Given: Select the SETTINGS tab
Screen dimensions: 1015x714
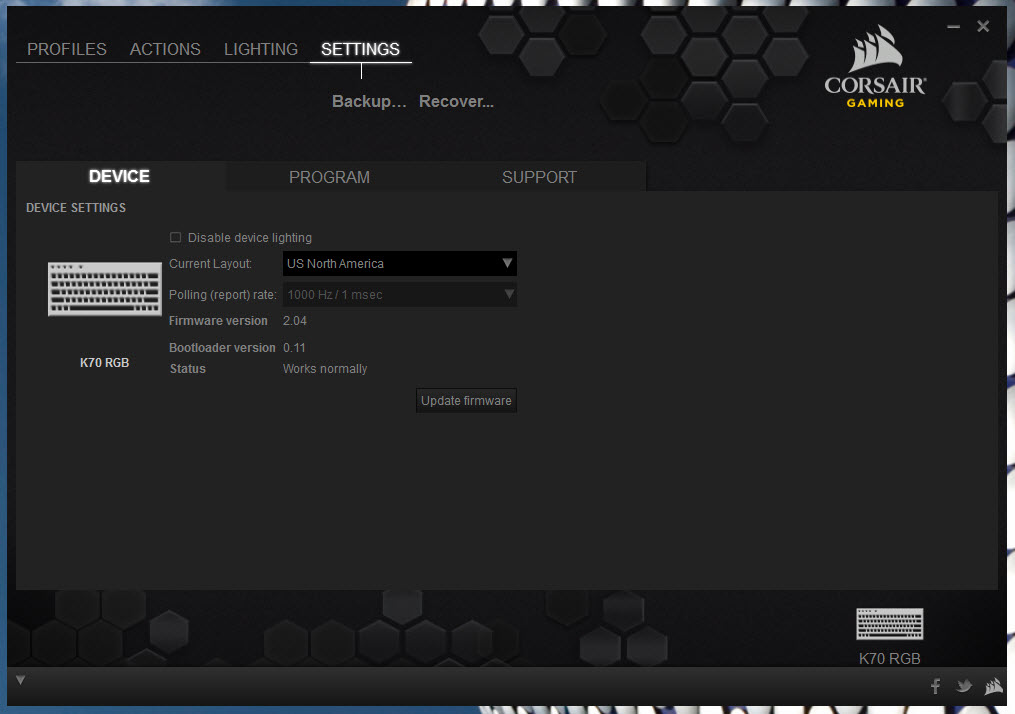Looking at the screenshot, I should click(x=361, y=49).
